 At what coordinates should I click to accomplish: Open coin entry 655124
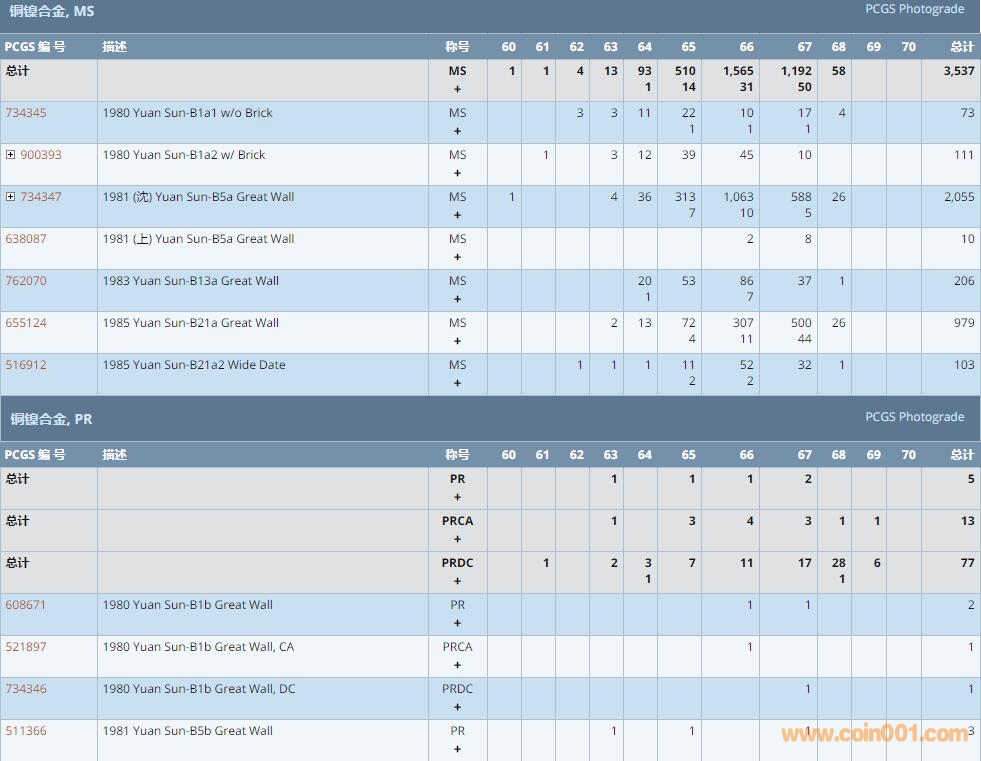pos(26,323)
